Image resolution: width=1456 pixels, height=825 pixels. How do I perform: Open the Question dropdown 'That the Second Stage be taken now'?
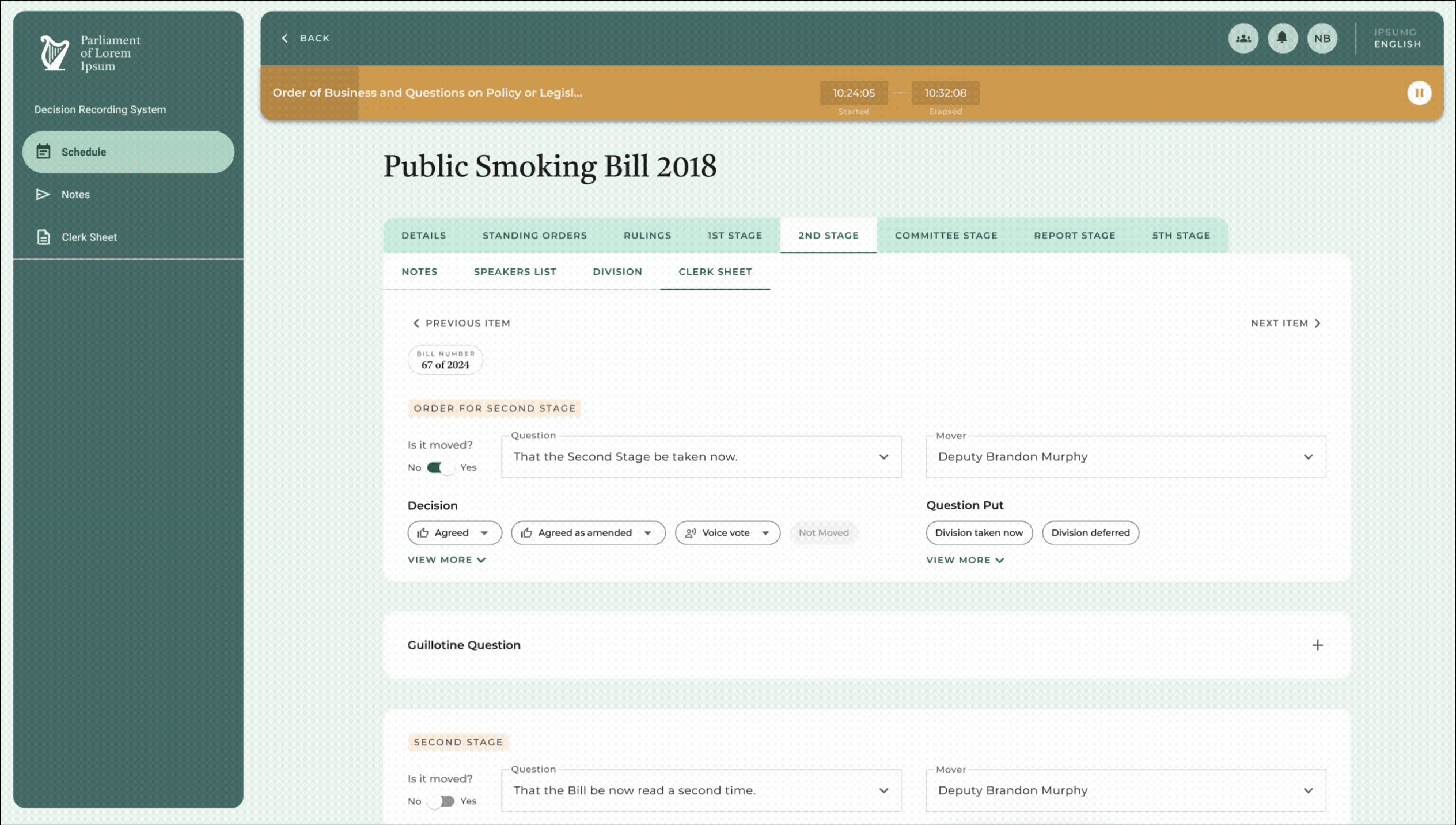(x=701, y=457)
